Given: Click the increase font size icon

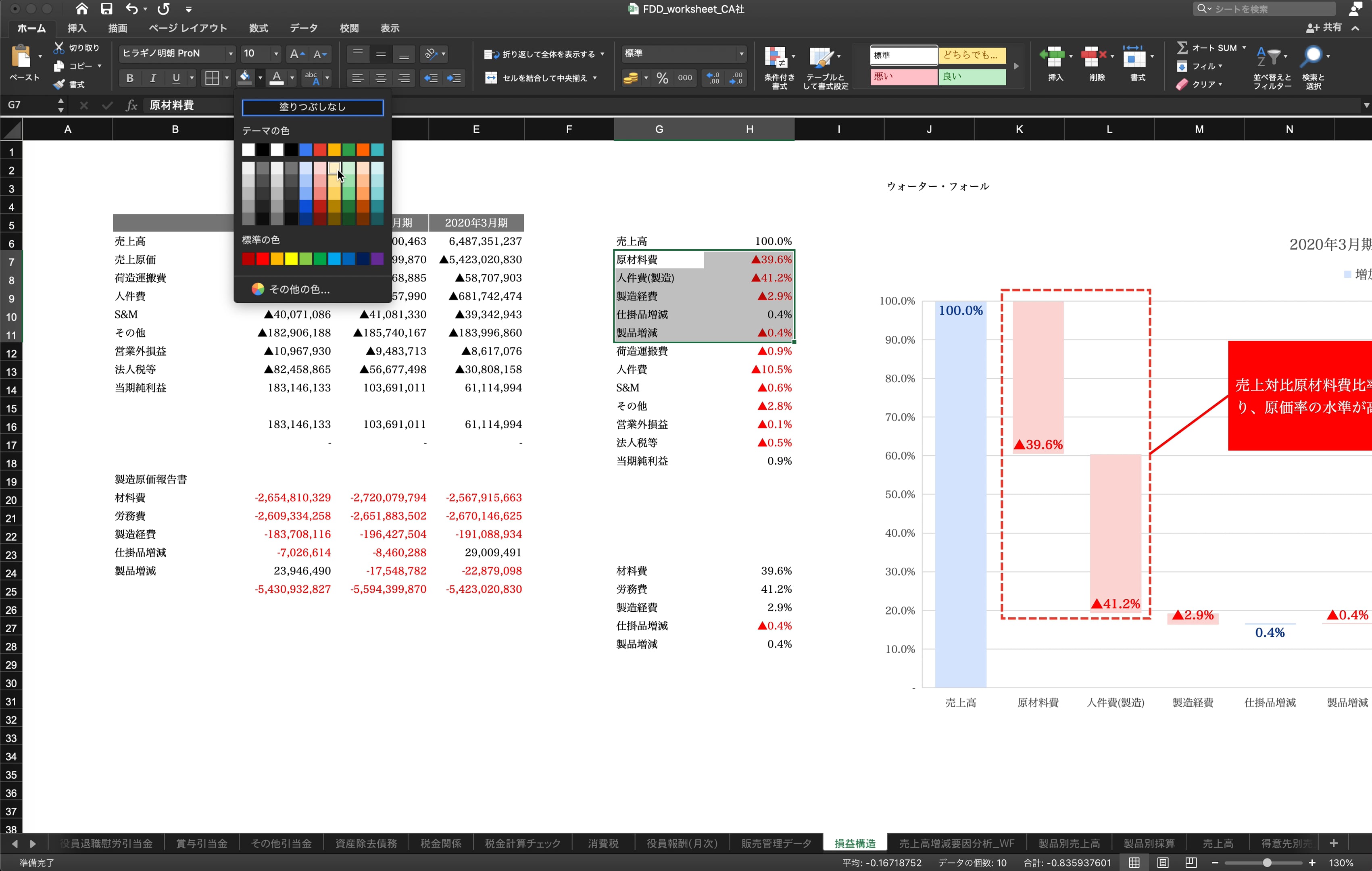Looking at the screenshot, I should tap(296, 54).
